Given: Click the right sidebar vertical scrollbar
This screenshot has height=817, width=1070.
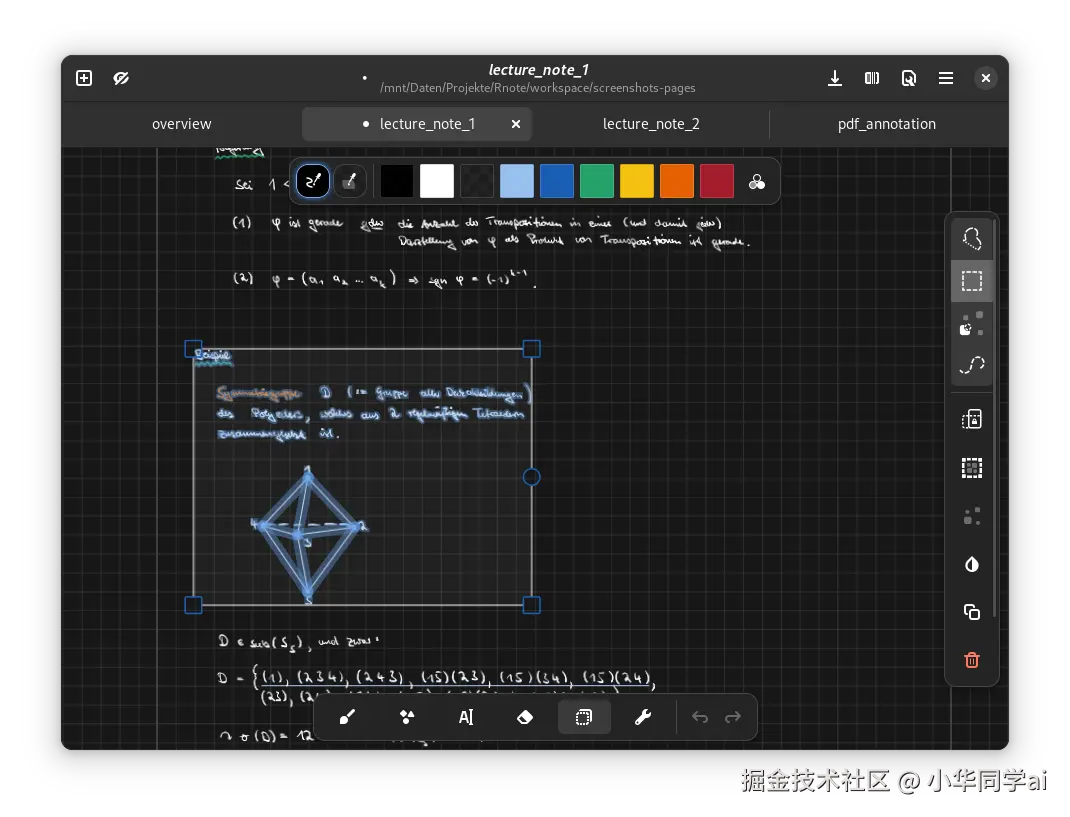Looking at the screenshot, I should tap(995, 418).
